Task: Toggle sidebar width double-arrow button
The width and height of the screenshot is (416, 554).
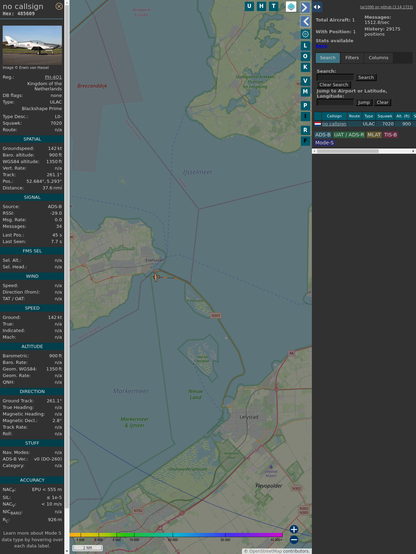Action: pyautogui.click(x=317, y=7)
